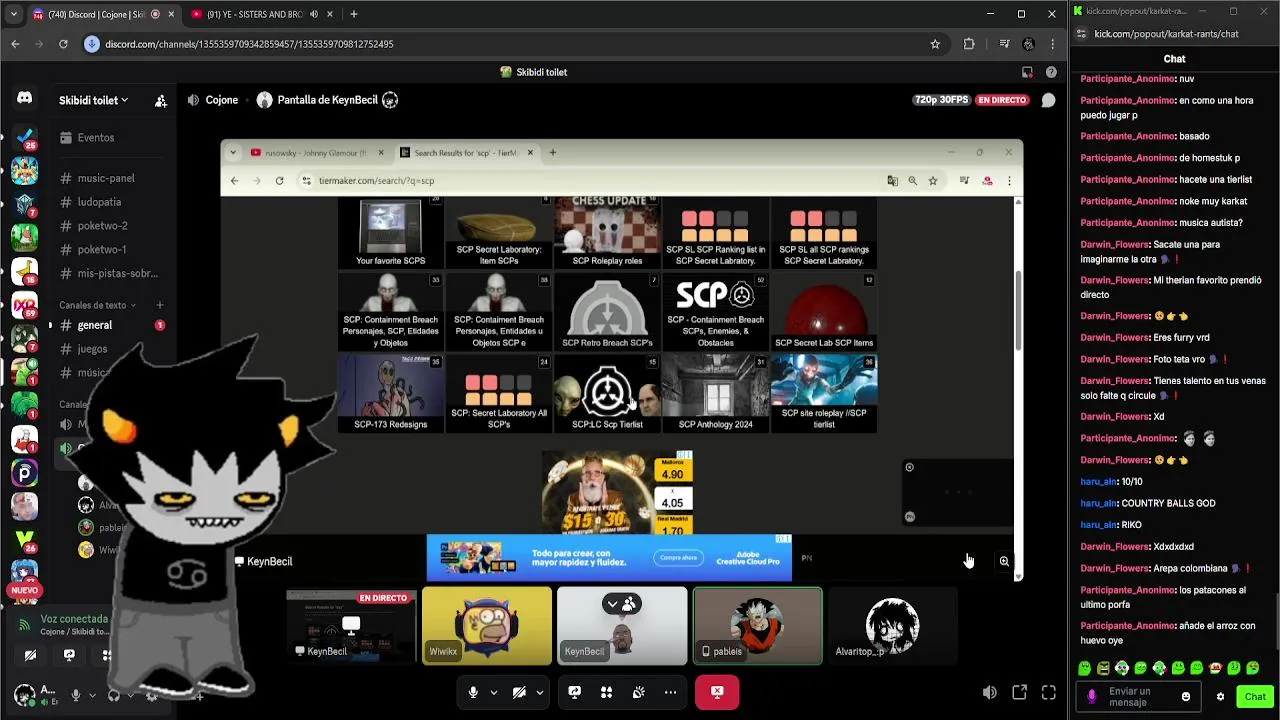
Task: Open the soundboard icon in call controls
Action: pyautogui.click(x=638, y=692)
